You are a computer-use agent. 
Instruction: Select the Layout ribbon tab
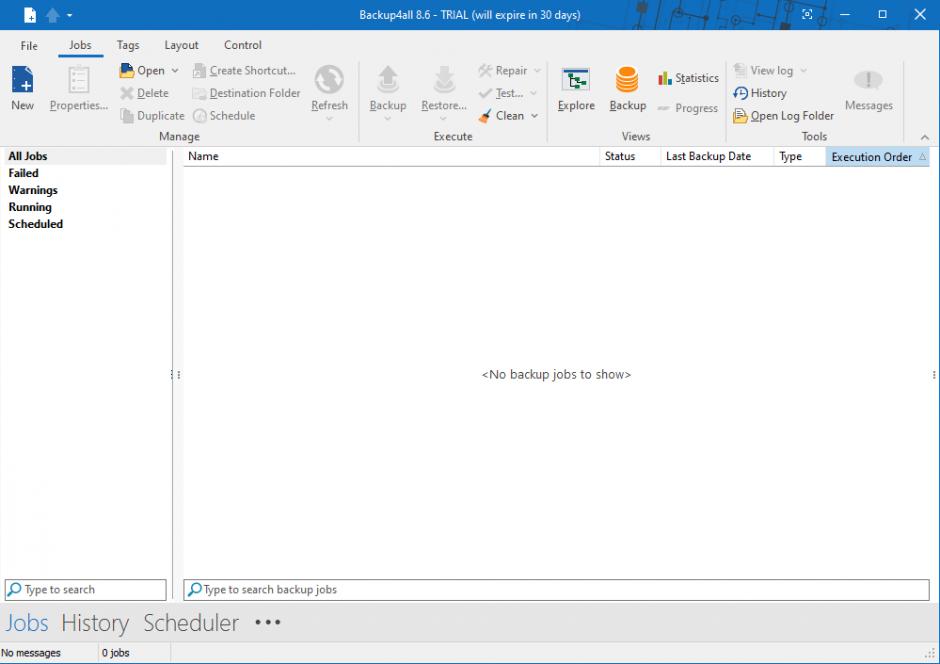pyautogui.click(x=181, y=46)
